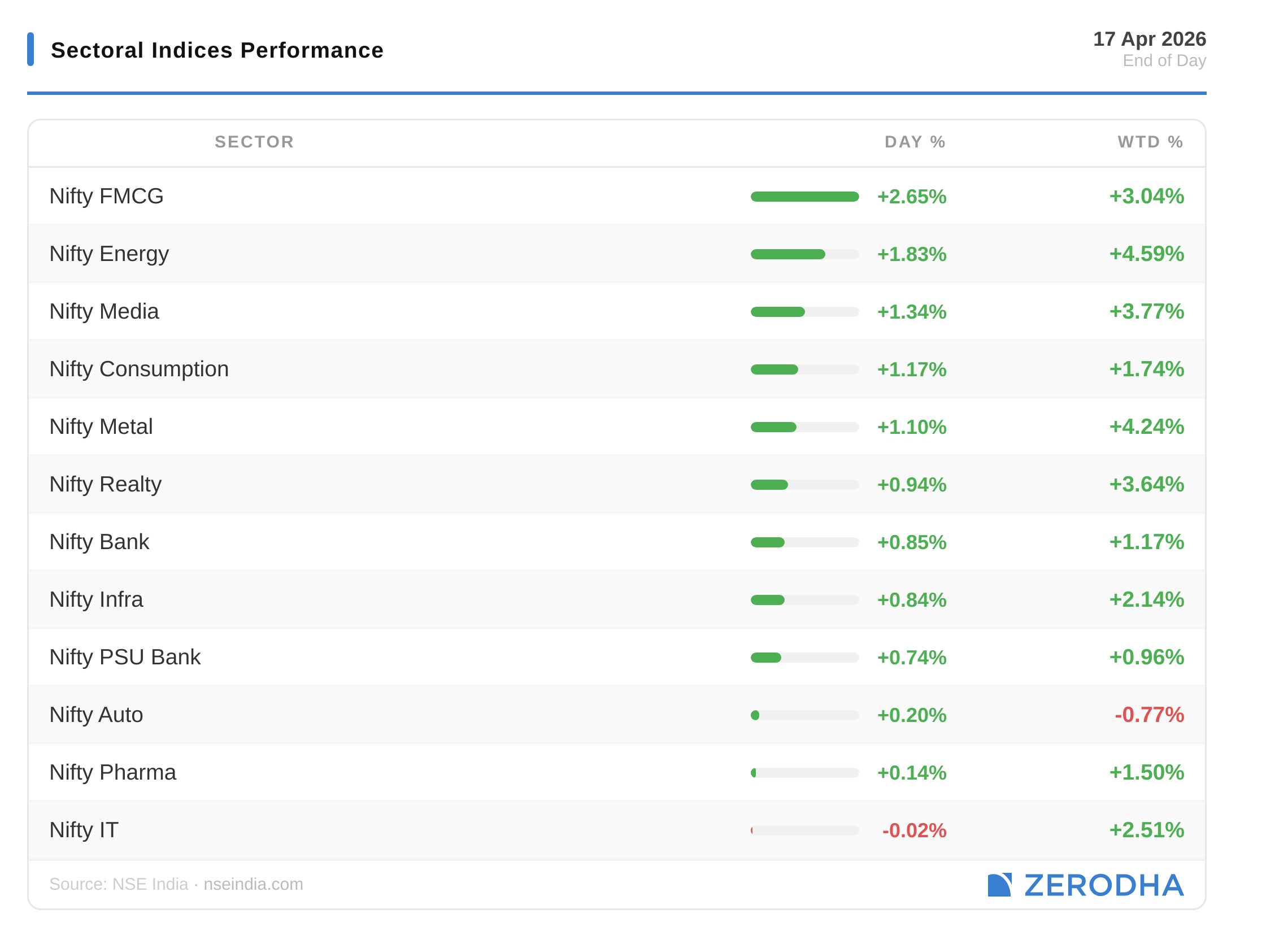Sort by the DAY % column header
Image resolution: width=1288 pixels, height=944 pixels.
914,142
